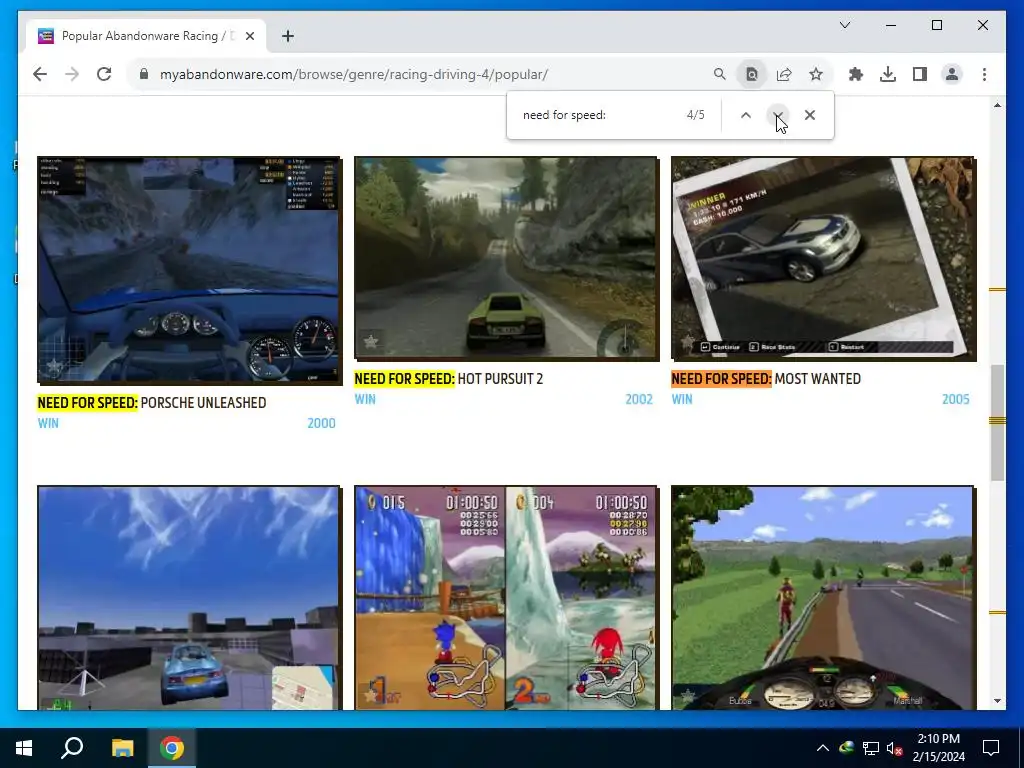Open the Chrome three-dot menu
Image resolution: width=1024 pixels, height=768 pixels.
tap(984, 74)
